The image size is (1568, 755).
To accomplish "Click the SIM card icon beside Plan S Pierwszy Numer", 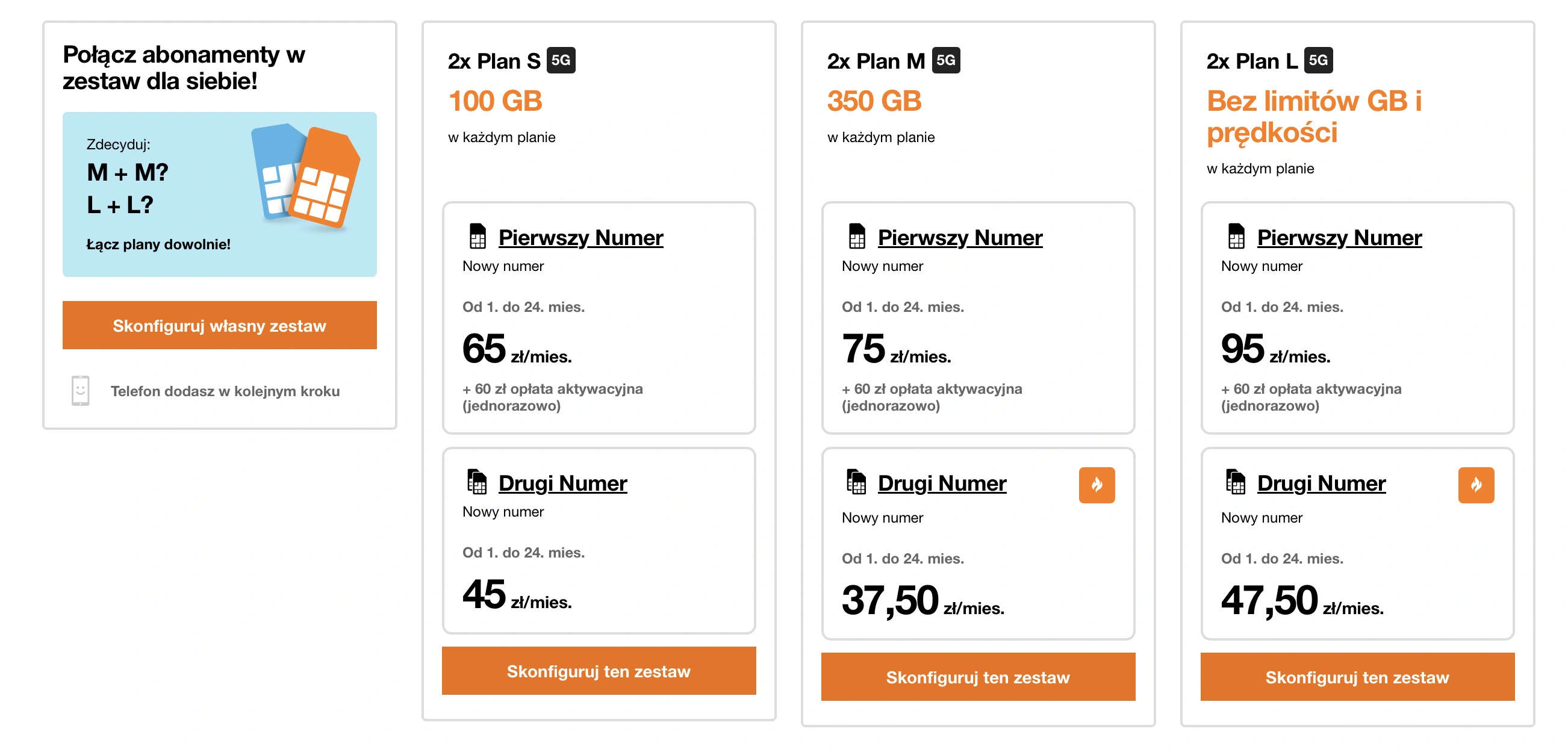I will point(478,236).
